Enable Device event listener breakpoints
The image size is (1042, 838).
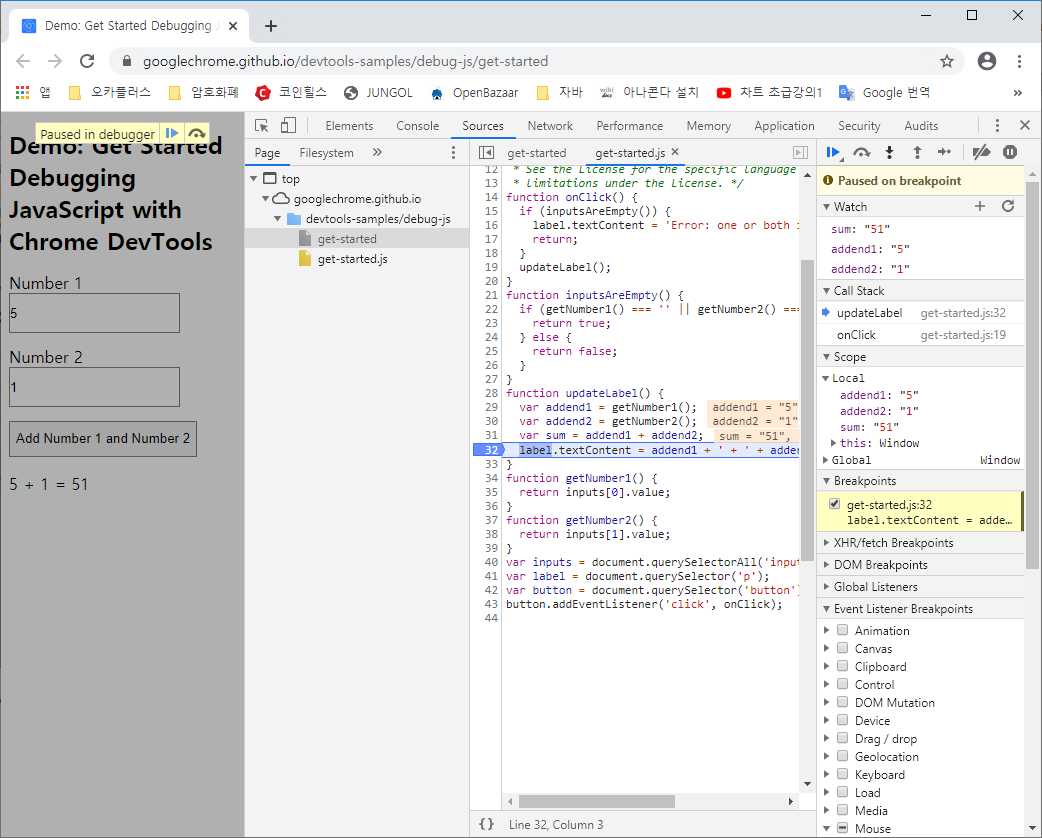[843, 719]
